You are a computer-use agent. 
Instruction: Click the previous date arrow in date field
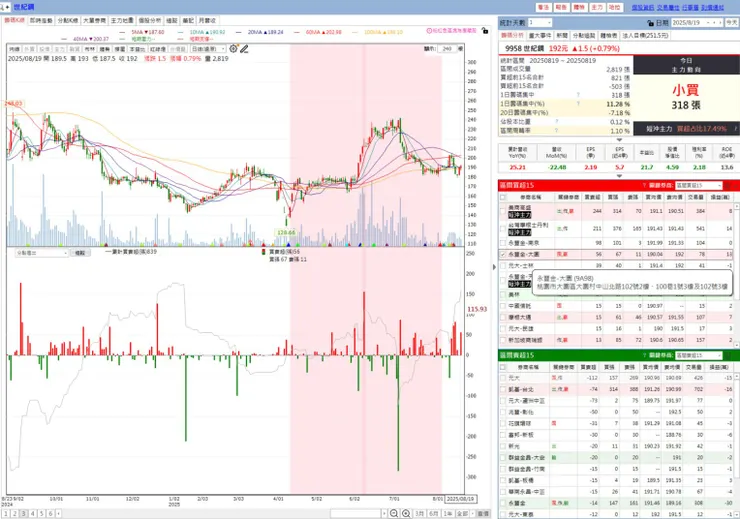(x=714, y=23)
